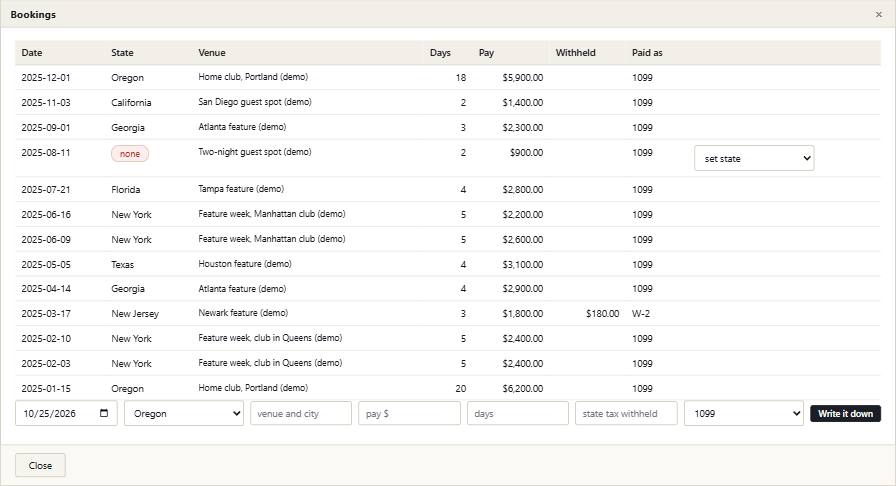Click 'San Diego guest spot (demo)' venue
The width and height of the screenshot is (896, 486).
[x=255, y=102]
